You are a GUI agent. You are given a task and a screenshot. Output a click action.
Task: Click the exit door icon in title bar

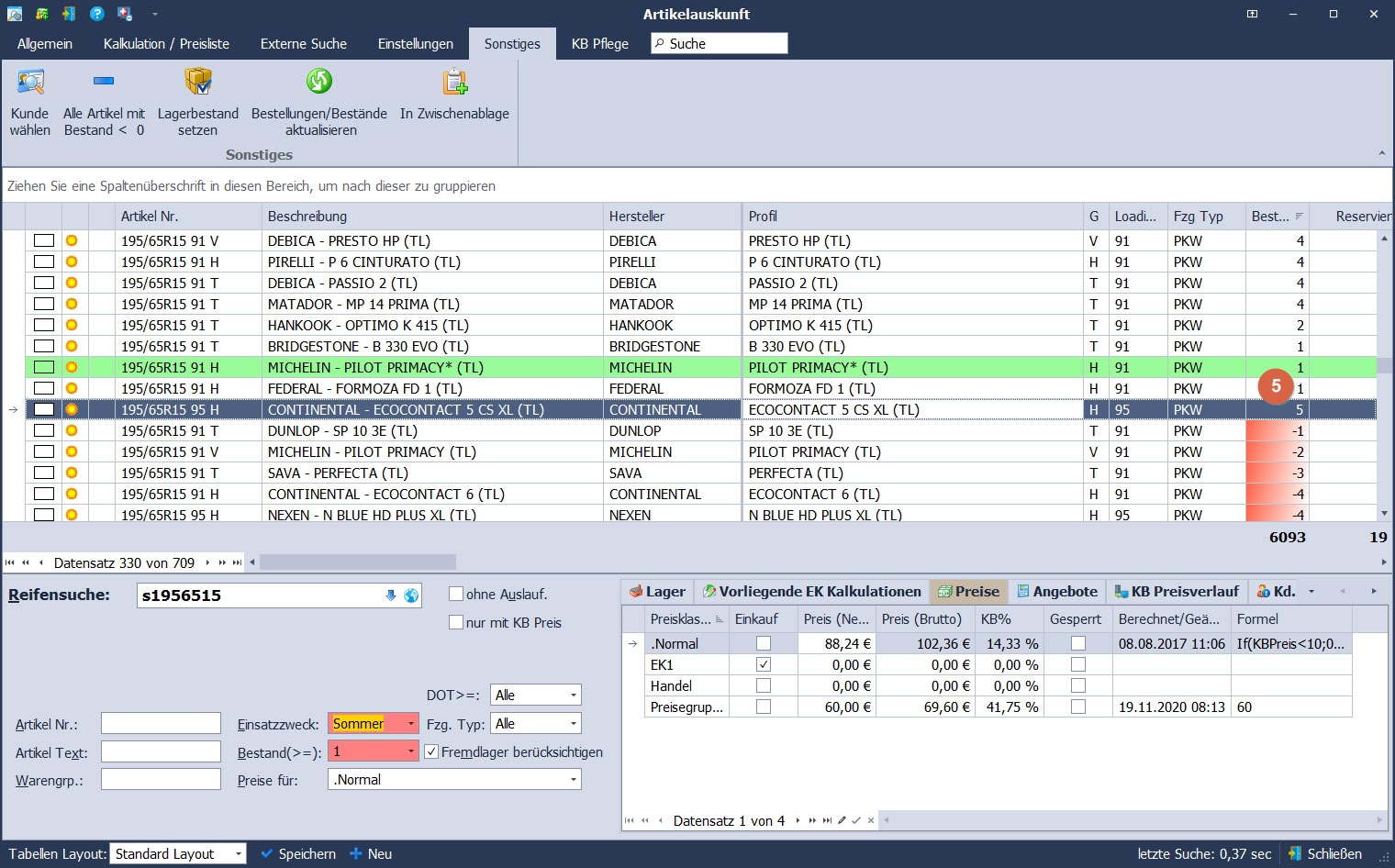70,14
